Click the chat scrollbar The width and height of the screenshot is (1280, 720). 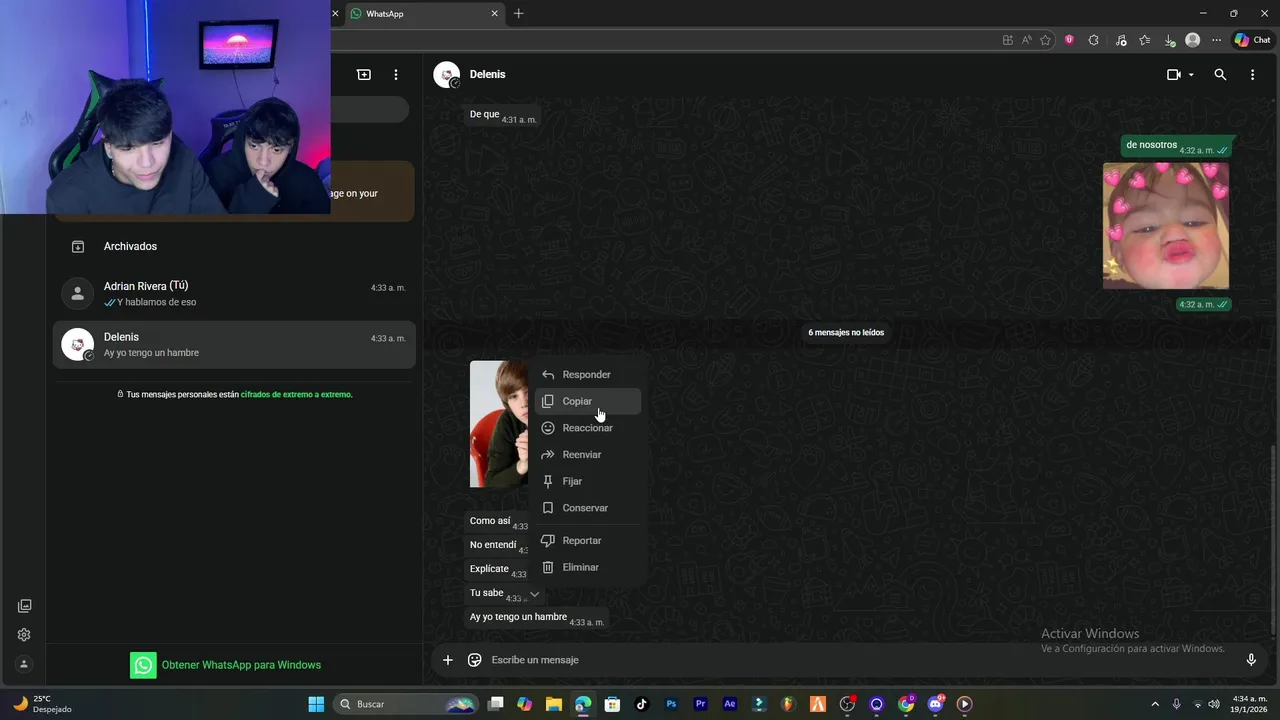pos(1273,538)
